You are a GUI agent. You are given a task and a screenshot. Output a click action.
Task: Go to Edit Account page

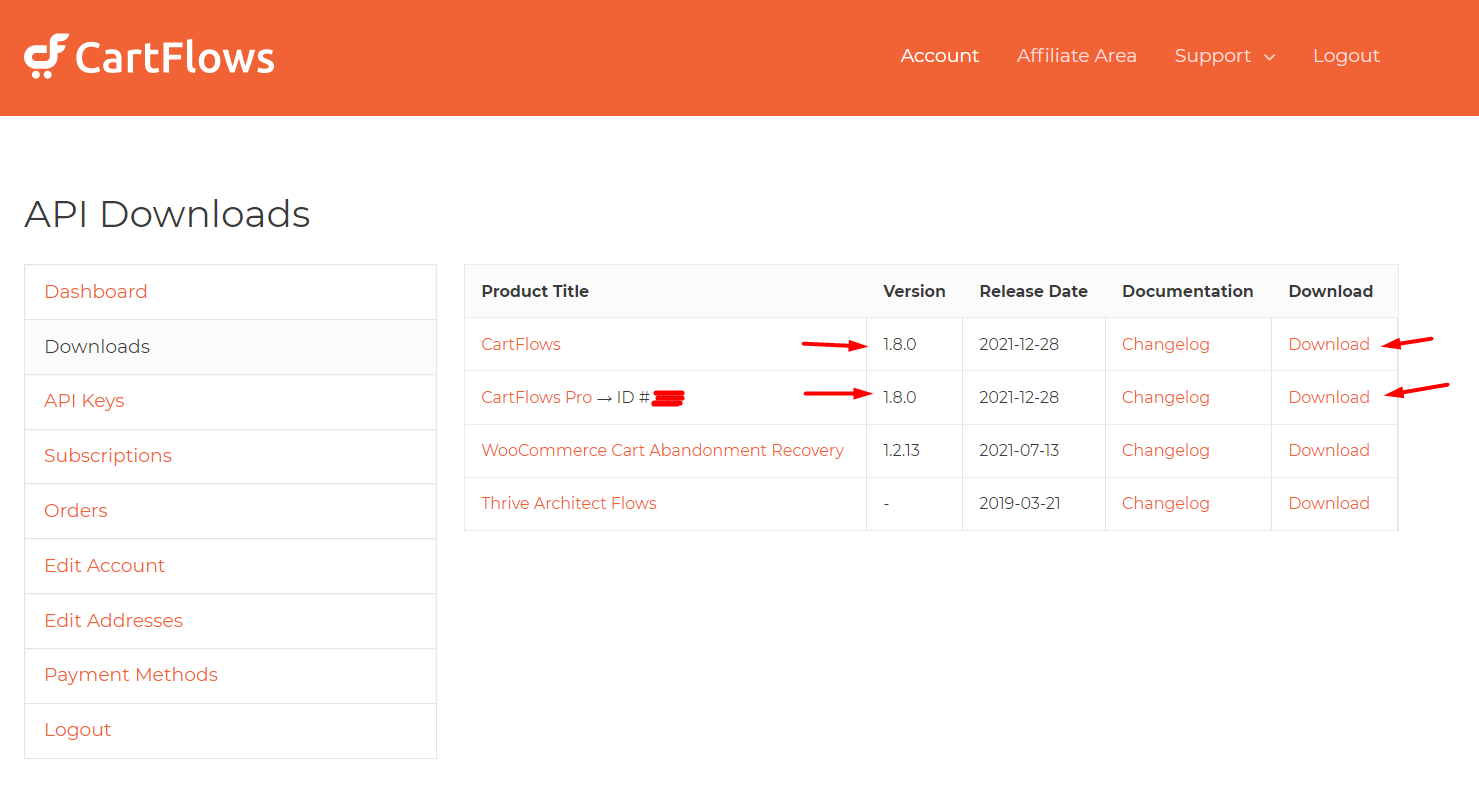[104, 566]
